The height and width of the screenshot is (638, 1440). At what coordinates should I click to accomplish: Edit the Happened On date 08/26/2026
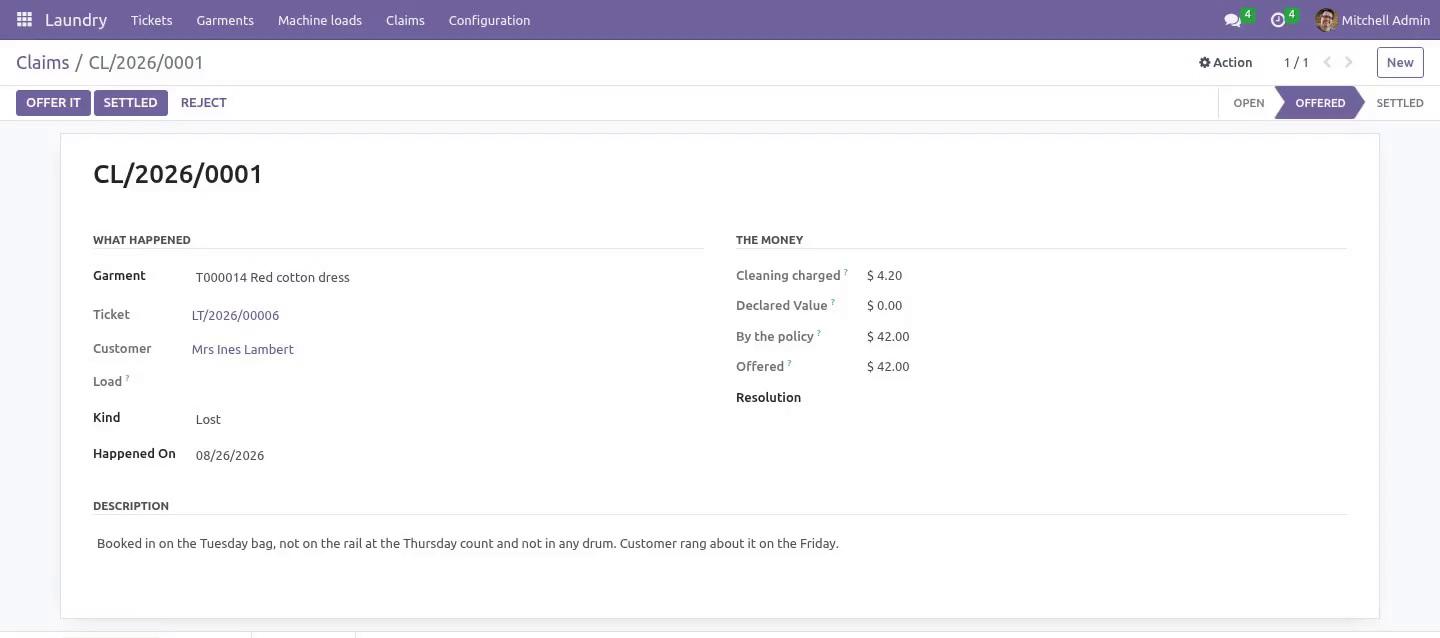[x=448, y=455]
